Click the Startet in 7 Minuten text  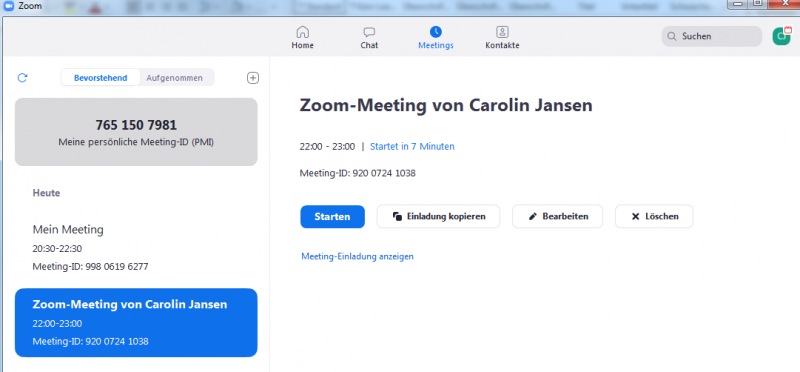412,146
